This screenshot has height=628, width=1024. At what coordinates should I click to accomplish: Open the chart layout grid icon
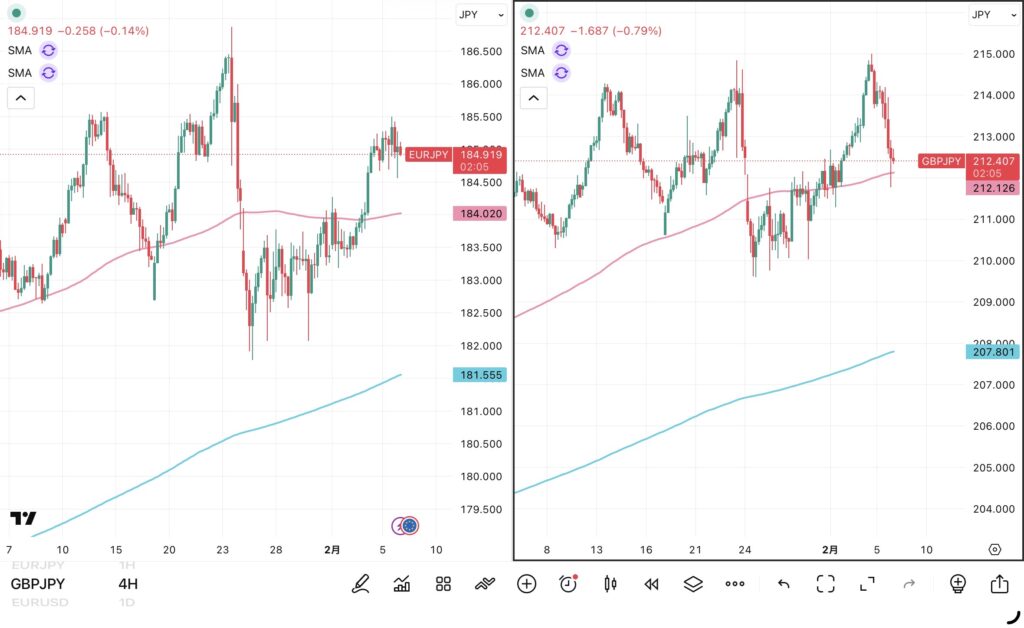[444, 584]
